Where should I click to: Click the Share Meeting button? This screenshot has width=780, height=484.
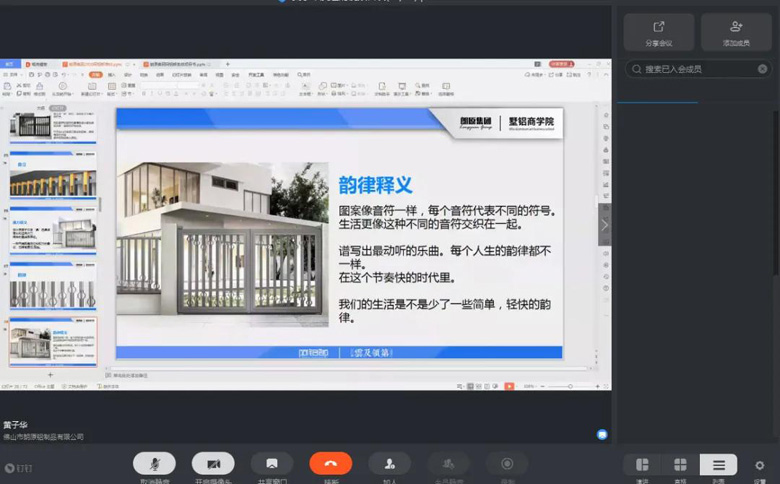tap(658, 32)
